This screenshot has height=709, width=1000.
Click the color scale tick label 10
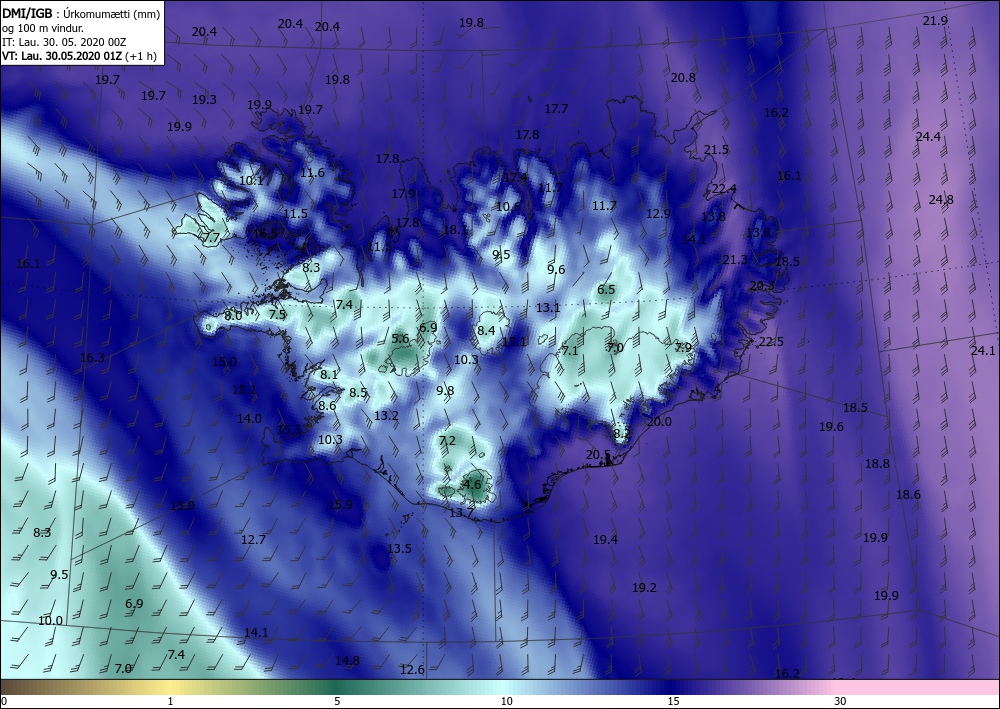pyautogui.click(x=506, y=701)
